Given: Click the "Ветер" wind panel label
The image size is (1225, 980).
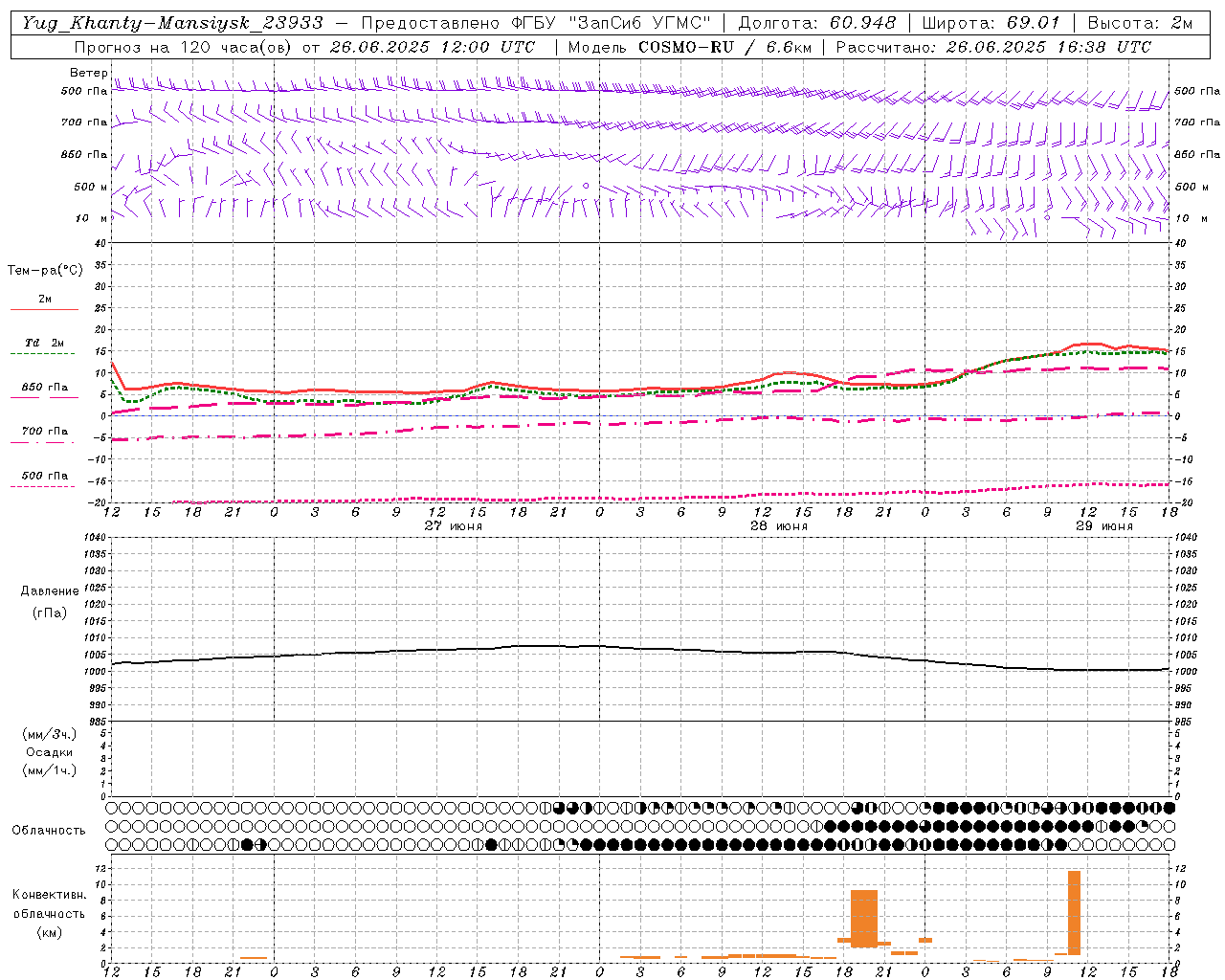Looking at the screenshot, I should (x=88, y=73).
